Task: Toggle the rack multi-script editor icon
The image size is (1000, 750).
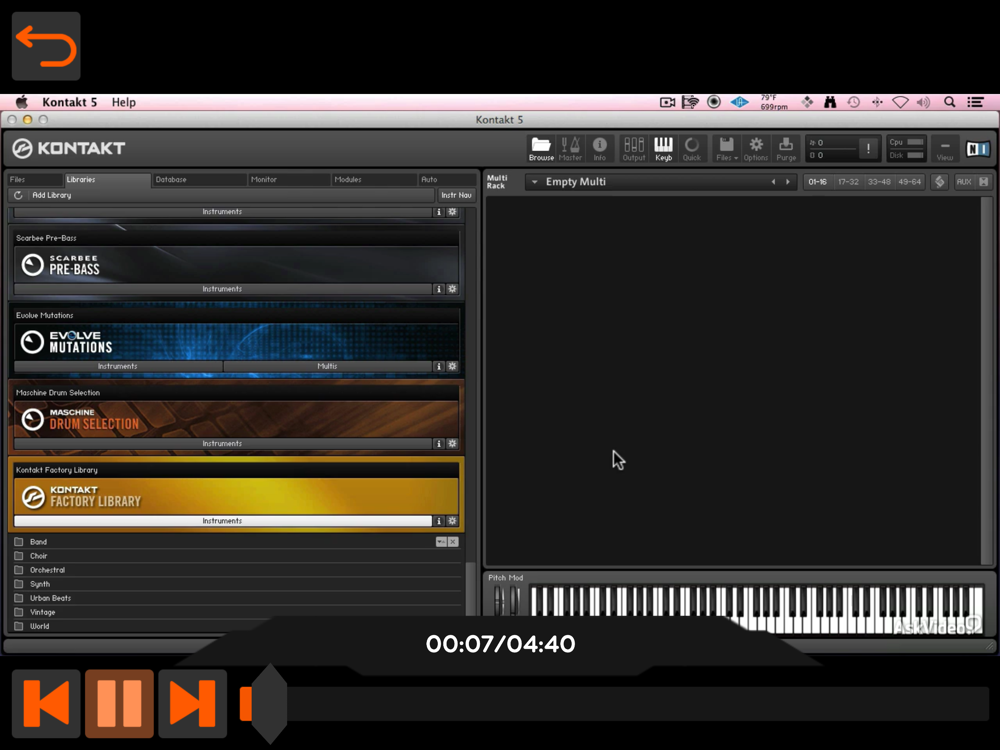Action: tap(939, 182)
